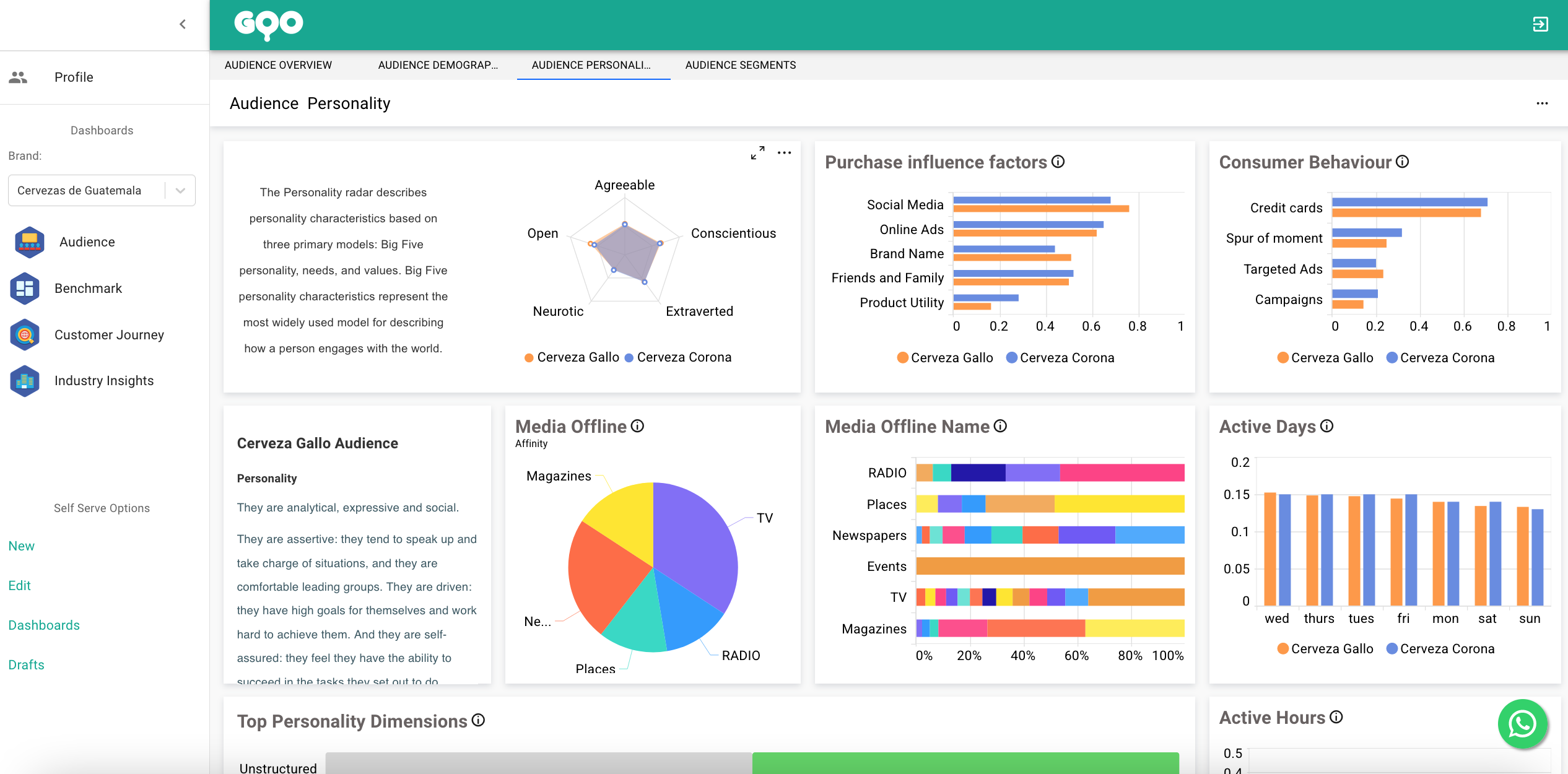Open the radar card three-dot options menu
The height and width of the screenshot is (774, 1568).
(784, 153)
